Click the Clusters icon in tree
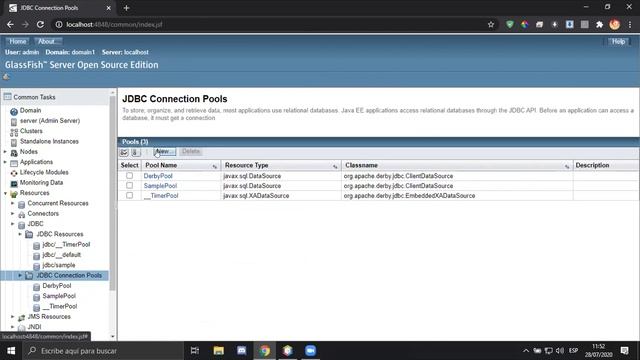The width and height of the screenshot is (640, 360). [x=14, y=132]
